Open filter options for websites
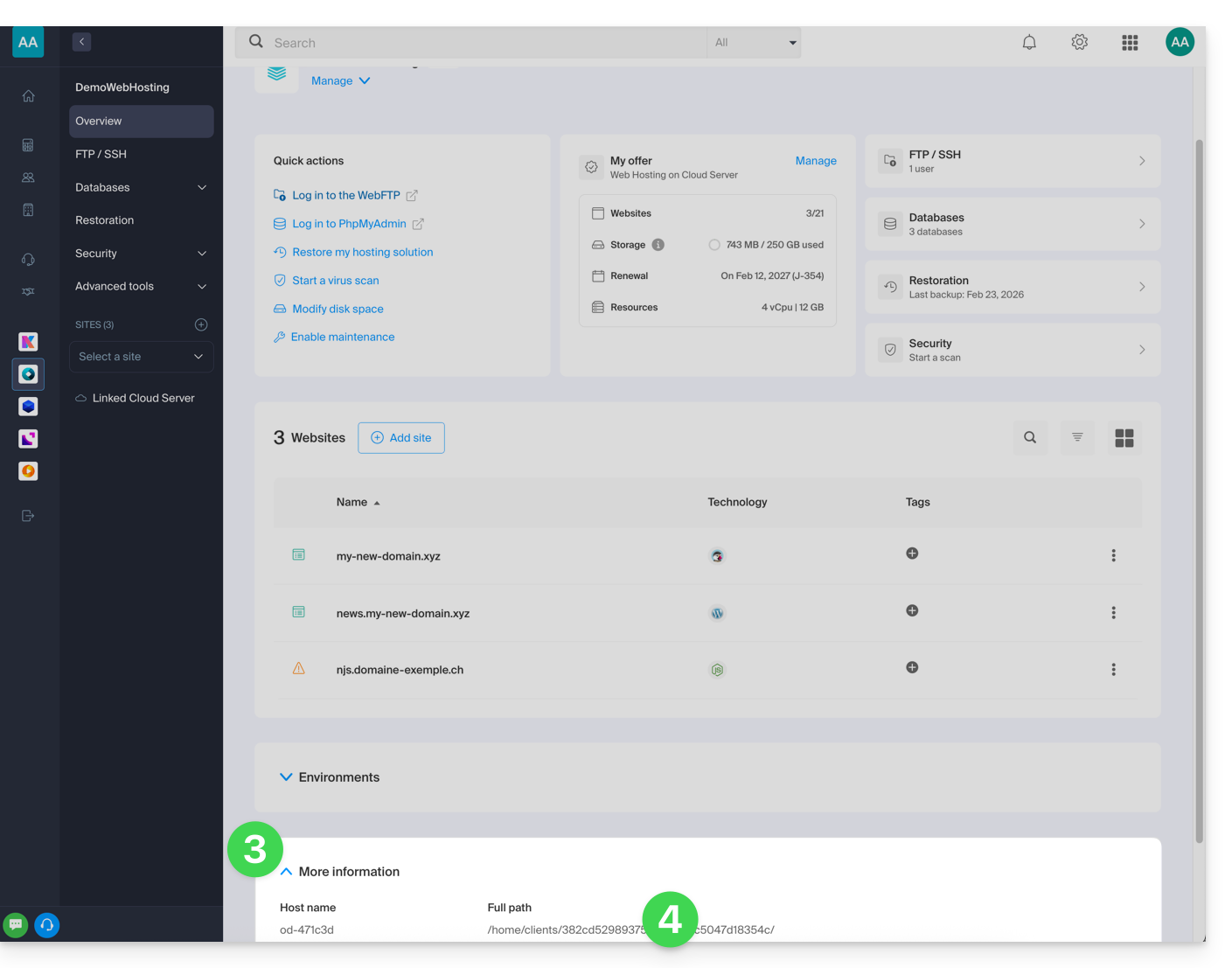This screenshot has height=968, width=1232. [x=1077, y=438]
